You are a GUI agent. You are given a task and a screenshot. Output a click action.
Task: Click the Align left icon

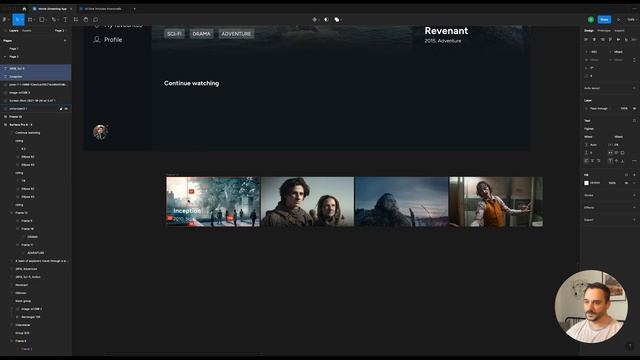pos(586,40)
